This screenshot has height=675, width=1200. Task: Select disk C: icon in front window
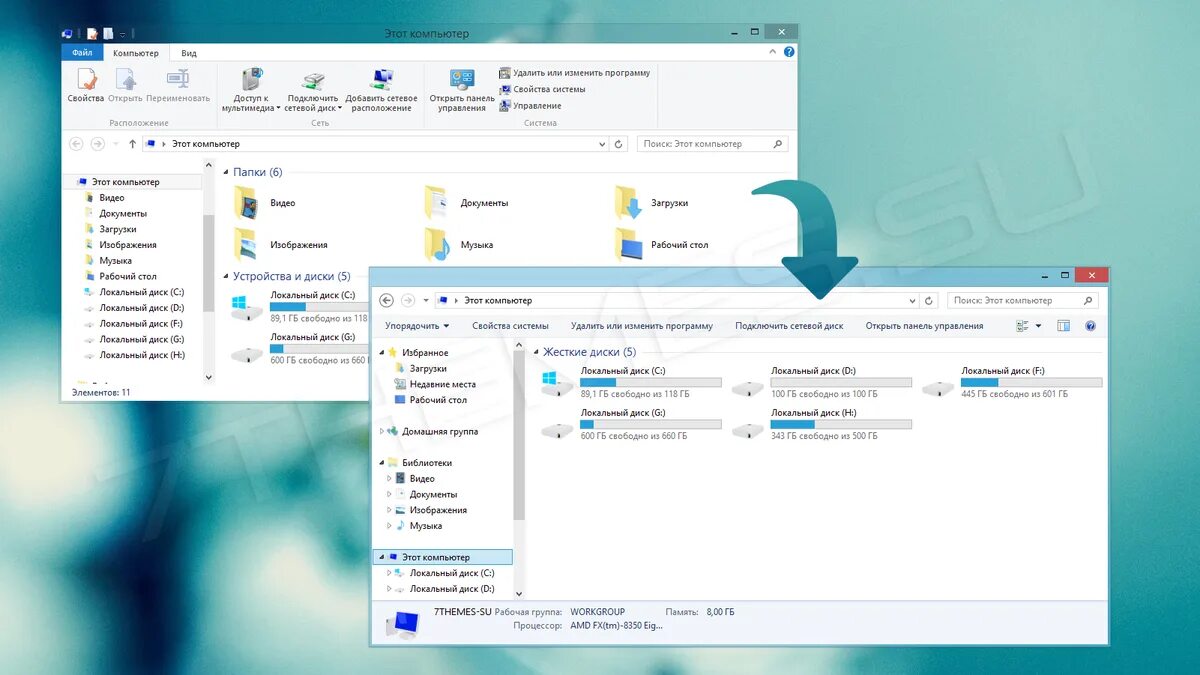click(x=556, y=383)
